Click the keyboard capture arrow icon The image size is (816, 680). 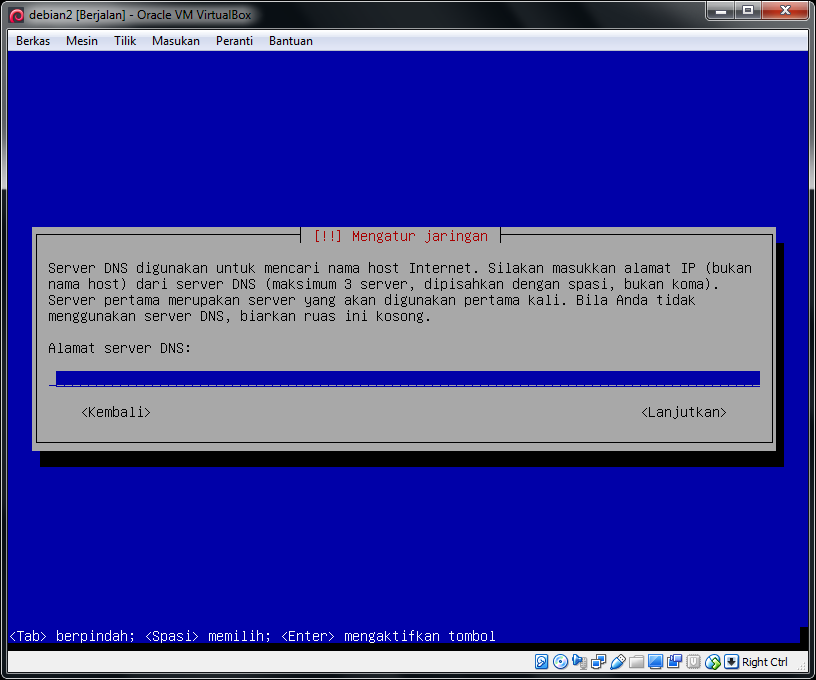(x=731, y=662)
